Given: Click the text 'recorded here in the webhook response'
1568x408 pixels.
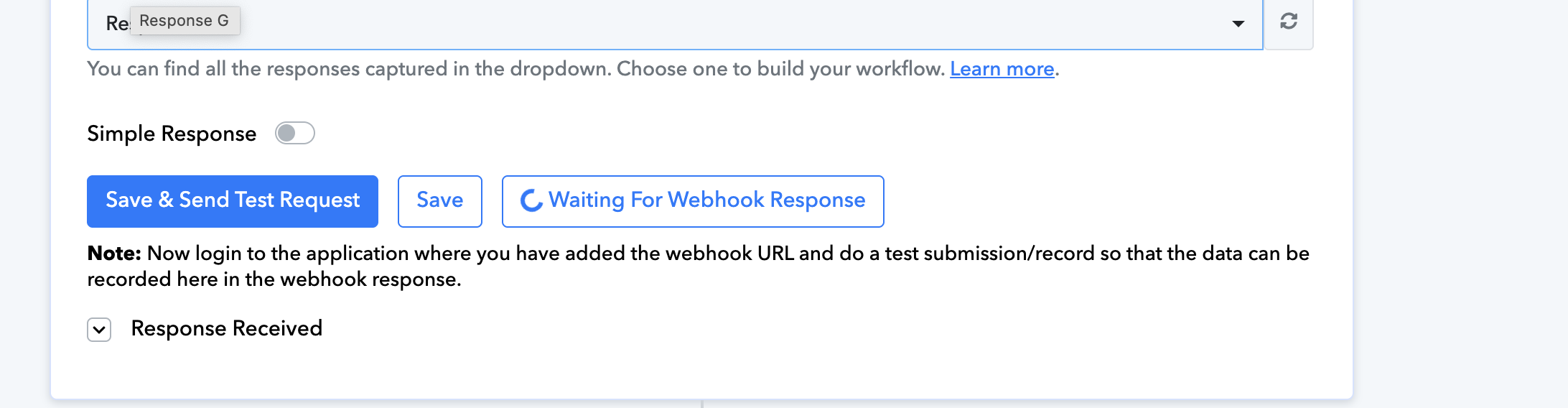Looking at the screenshot, I should (272, 279).
